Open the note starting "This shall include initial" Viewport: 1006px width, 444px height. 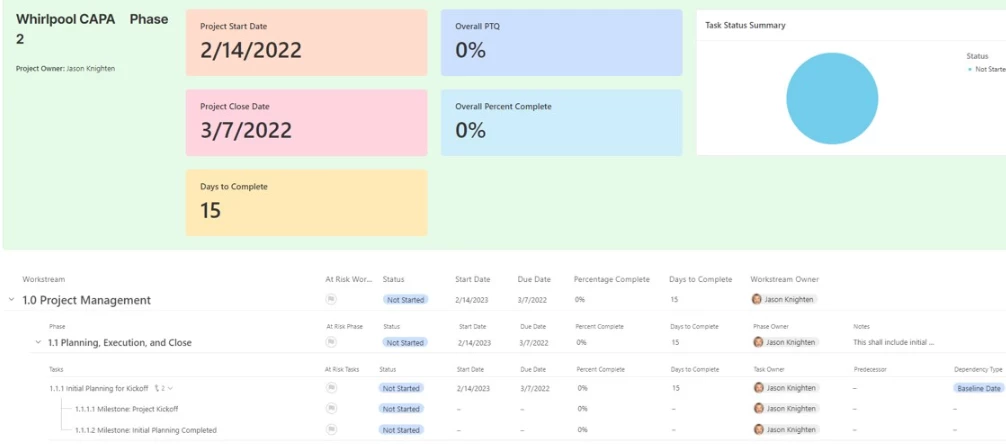coord(894,343)
